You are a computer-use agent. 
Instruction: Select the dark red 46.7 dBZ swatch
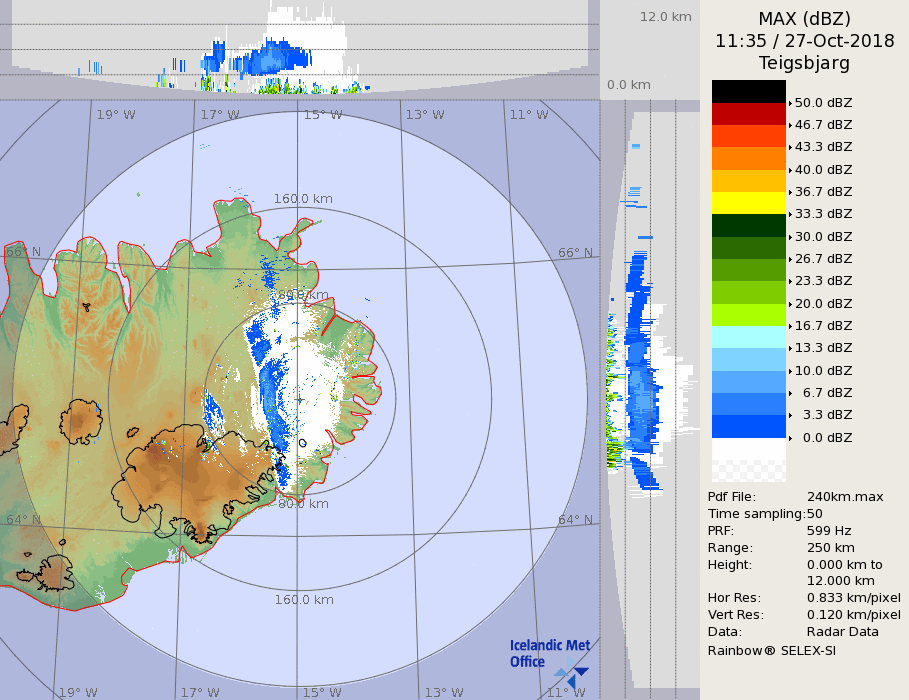point(748,113)
